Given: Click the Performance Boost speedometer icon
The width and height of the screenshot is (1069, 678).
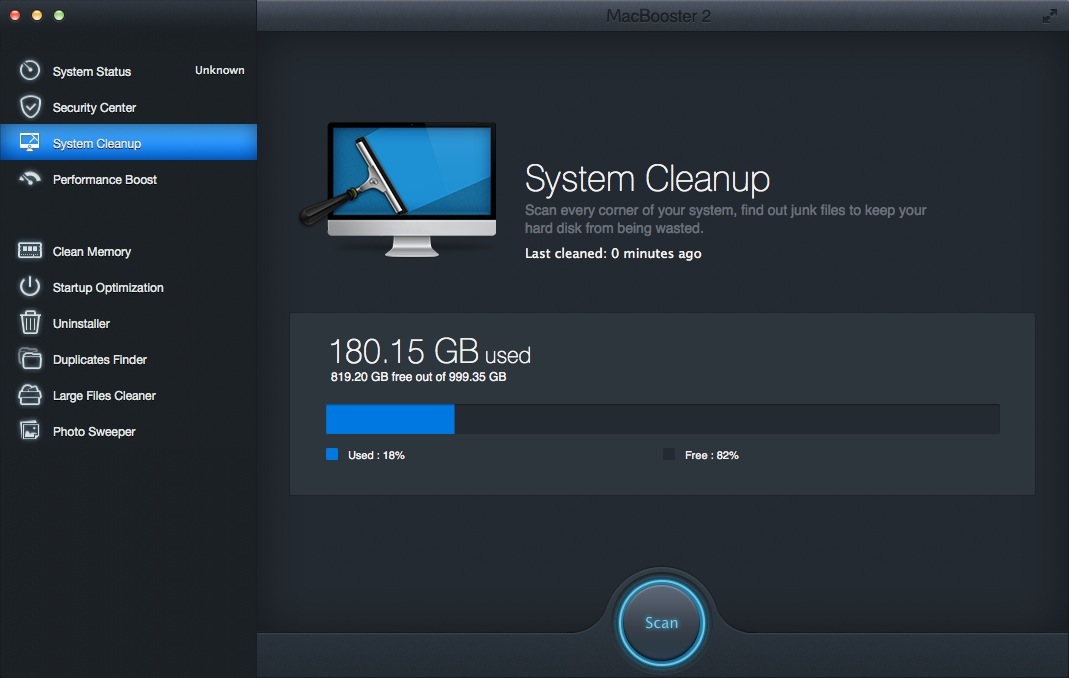Looking at the screenshot, I should [x=30, y=179].
